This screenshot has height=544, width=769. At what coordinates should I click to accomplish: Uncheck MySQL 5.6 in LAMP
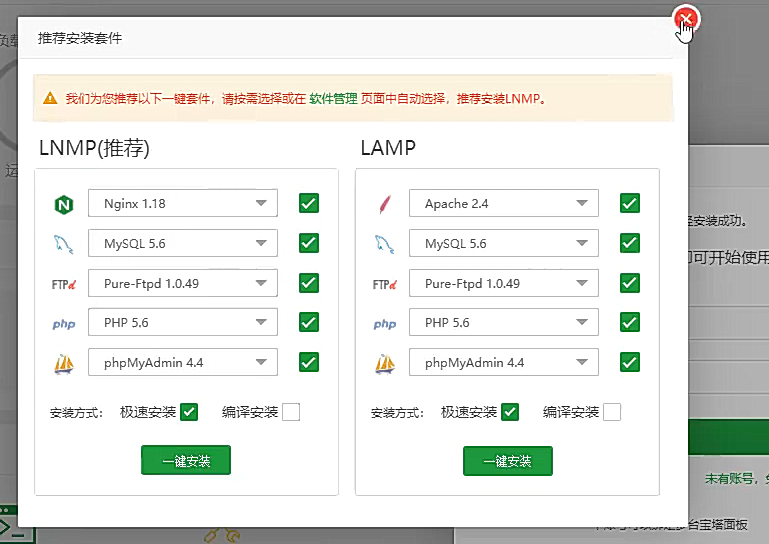(x=630, y=243)
